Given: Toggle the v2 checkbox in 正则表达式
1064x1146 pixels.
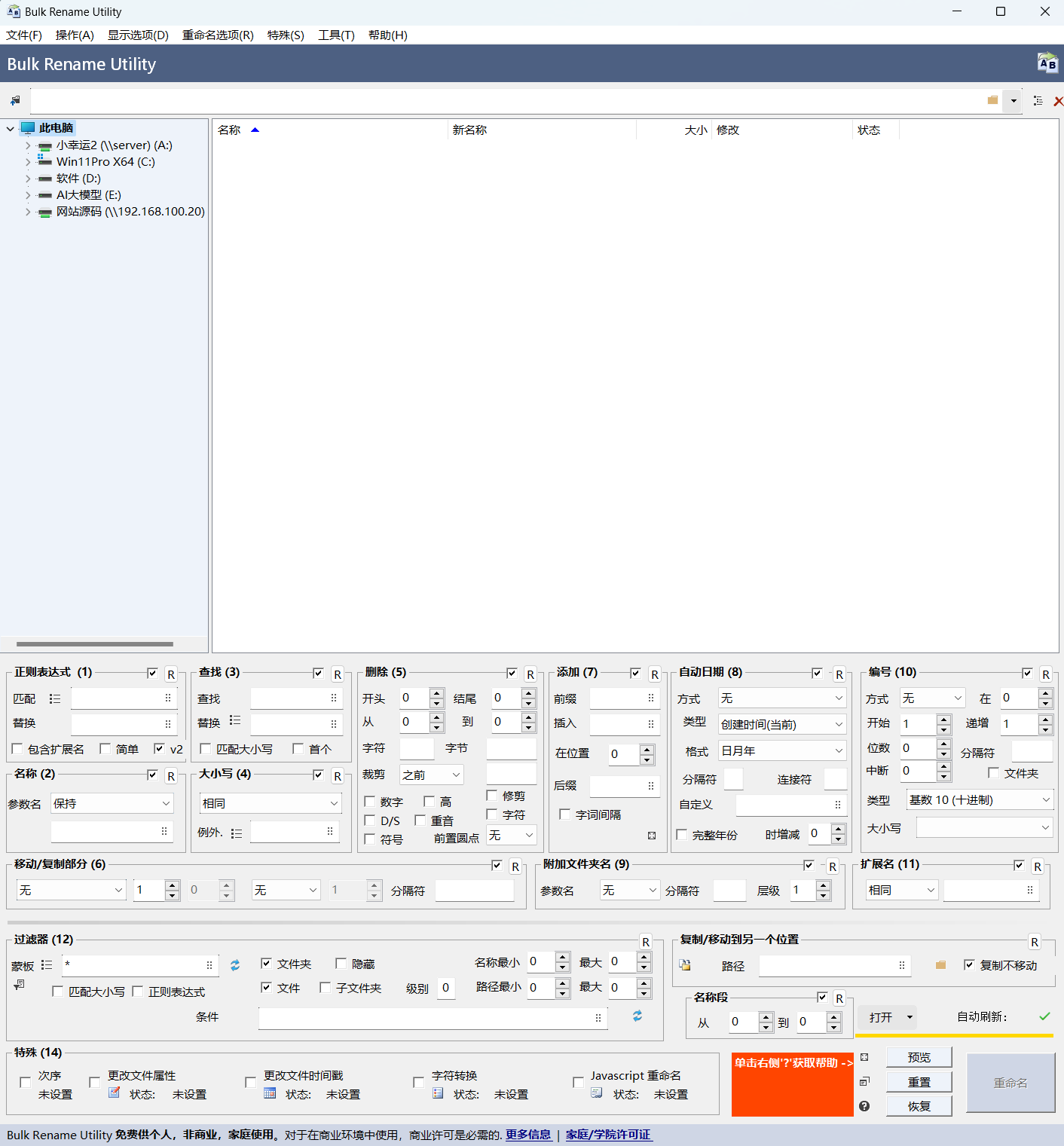Looking at the screenshot, I should coord(159,749).
